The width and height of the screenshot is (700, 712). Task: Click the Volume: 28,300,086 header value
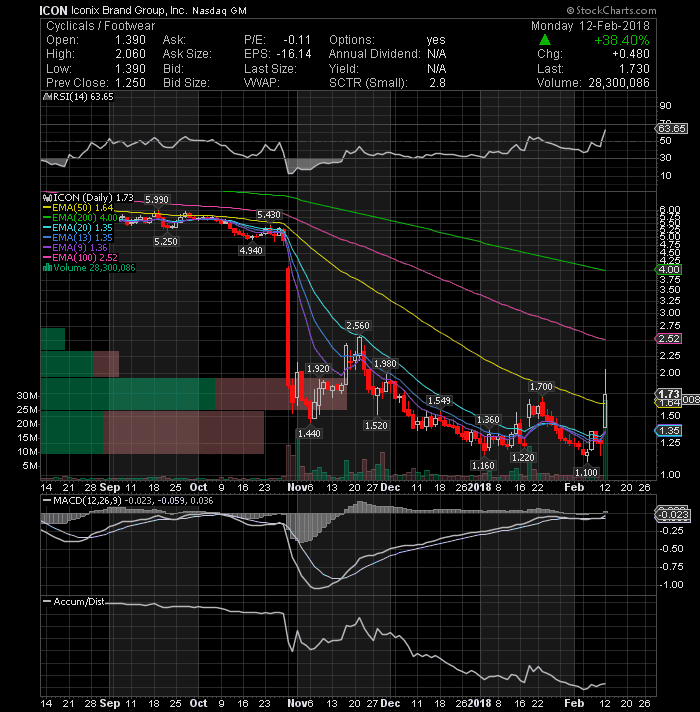593,83
